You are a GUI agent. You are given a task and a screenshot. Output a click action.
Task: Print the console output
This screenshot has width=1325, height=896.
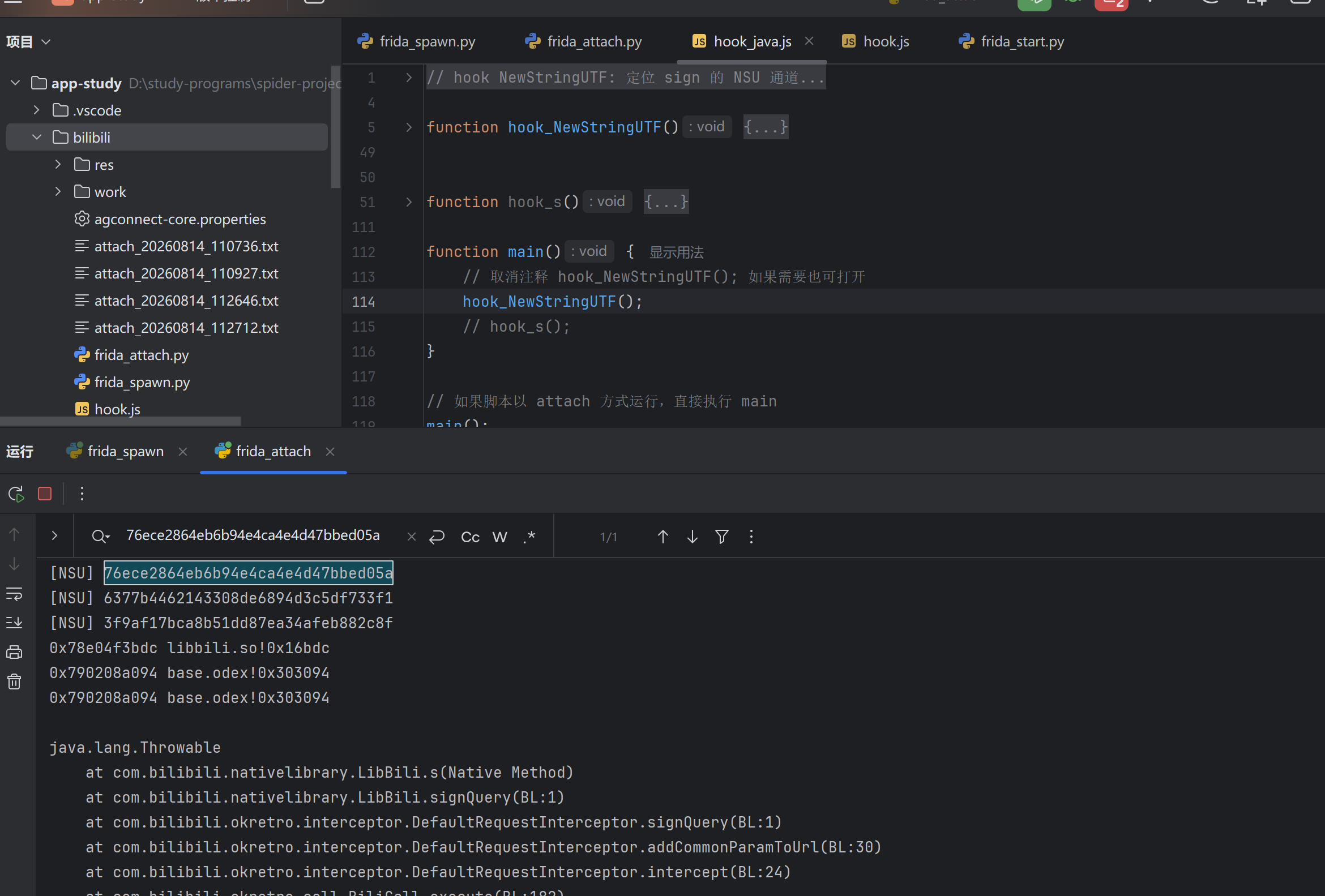coord(14,652)
